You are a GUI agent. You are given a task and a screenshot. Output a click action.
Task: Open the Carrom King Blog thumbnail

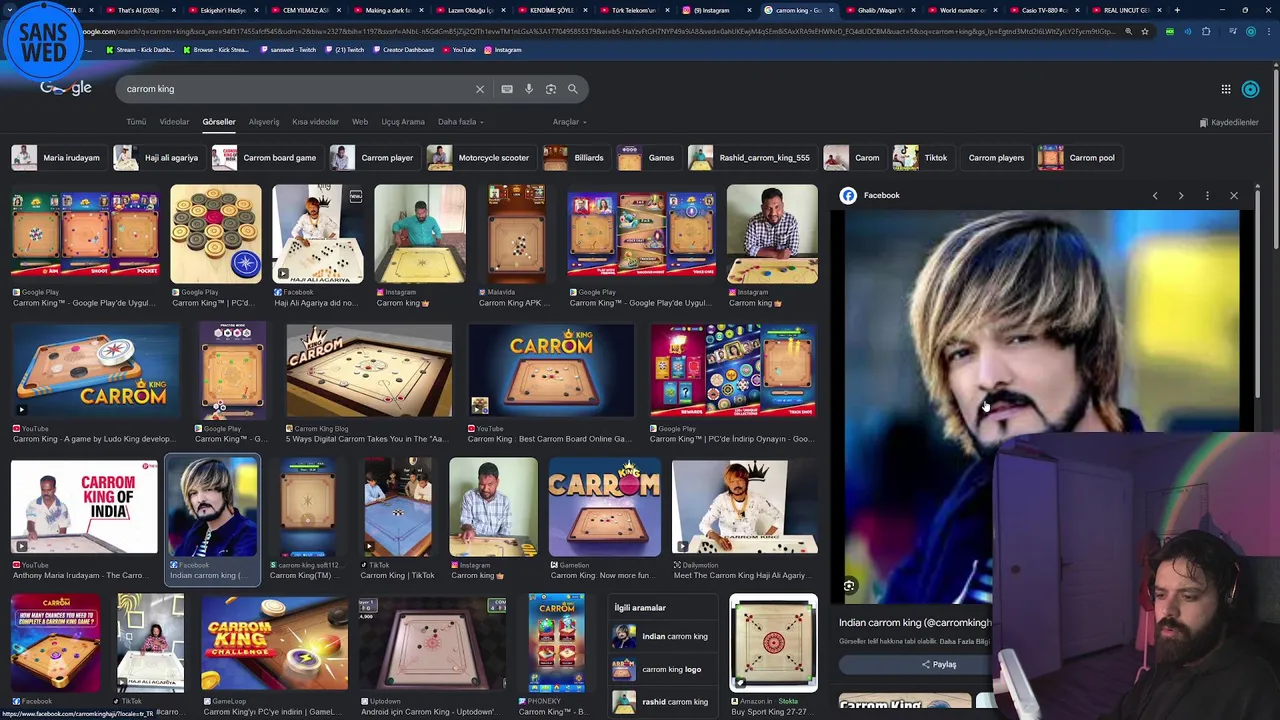pos(368,370)
